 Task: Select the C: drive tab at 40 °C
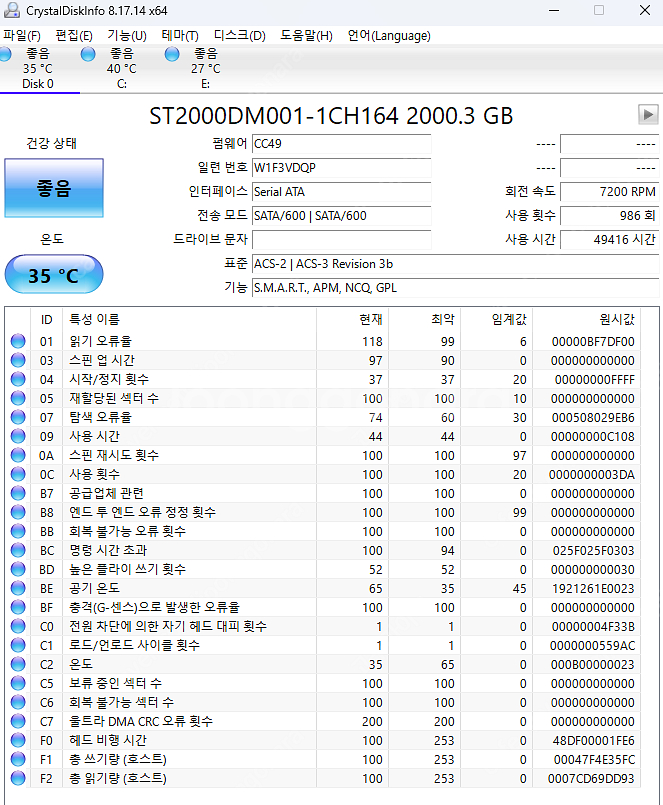122,69
